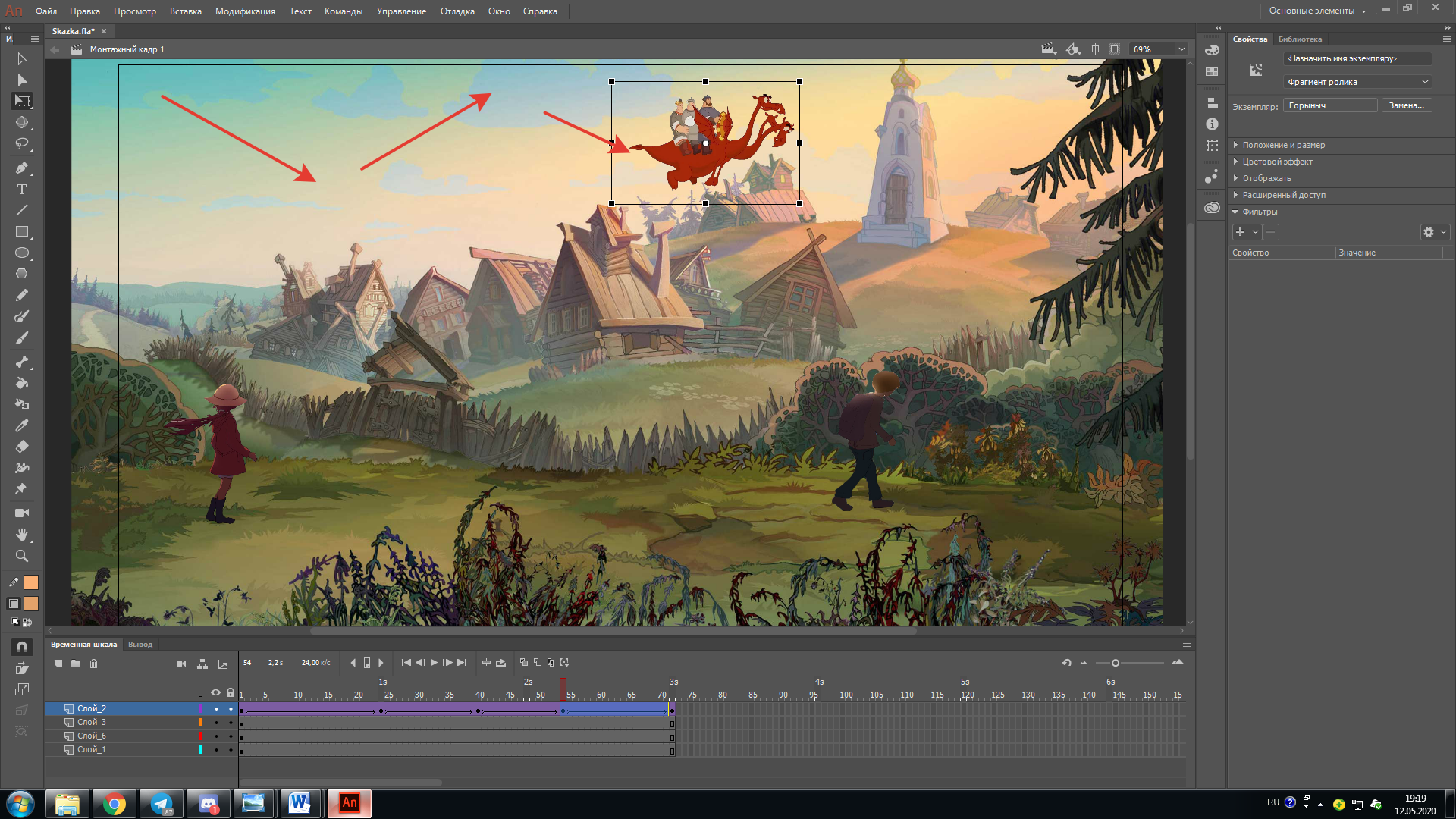Select the Camera tool
This screenshot has width=1456, height=819.
point(22,513)
